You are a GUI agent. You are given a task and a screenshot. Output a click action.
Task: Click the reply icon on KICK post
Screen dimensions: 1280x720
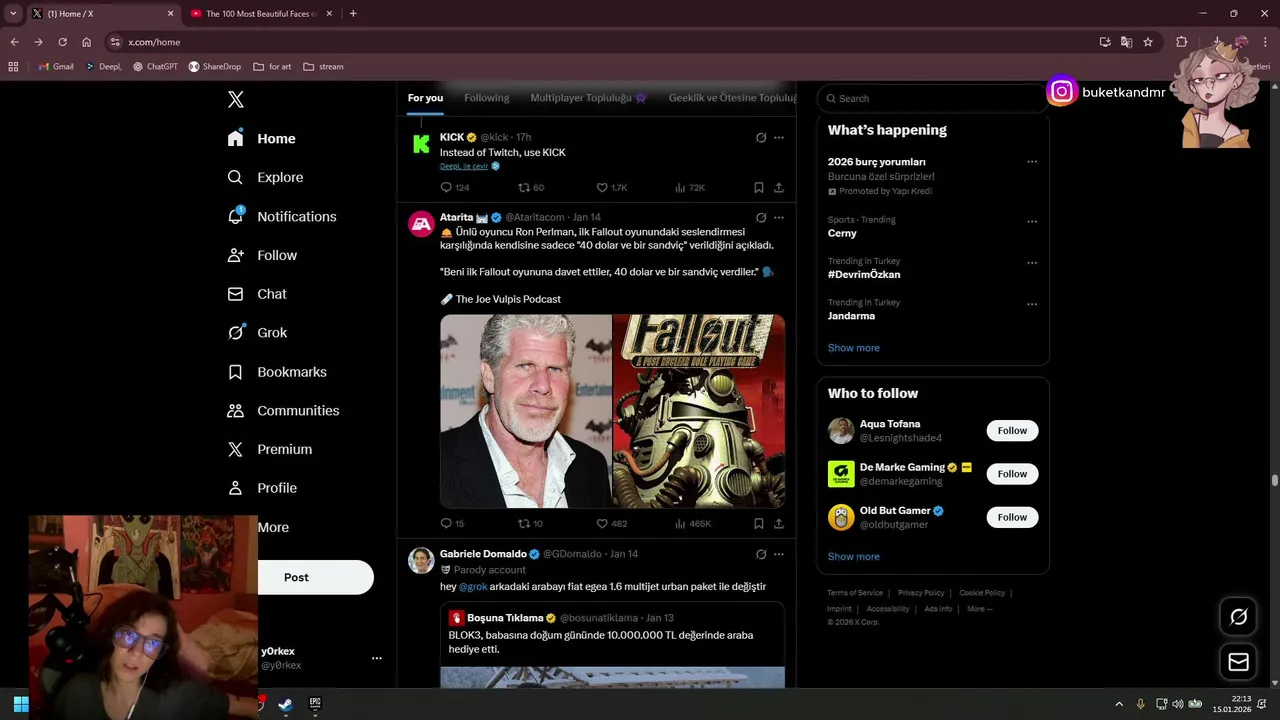[446, 188]
